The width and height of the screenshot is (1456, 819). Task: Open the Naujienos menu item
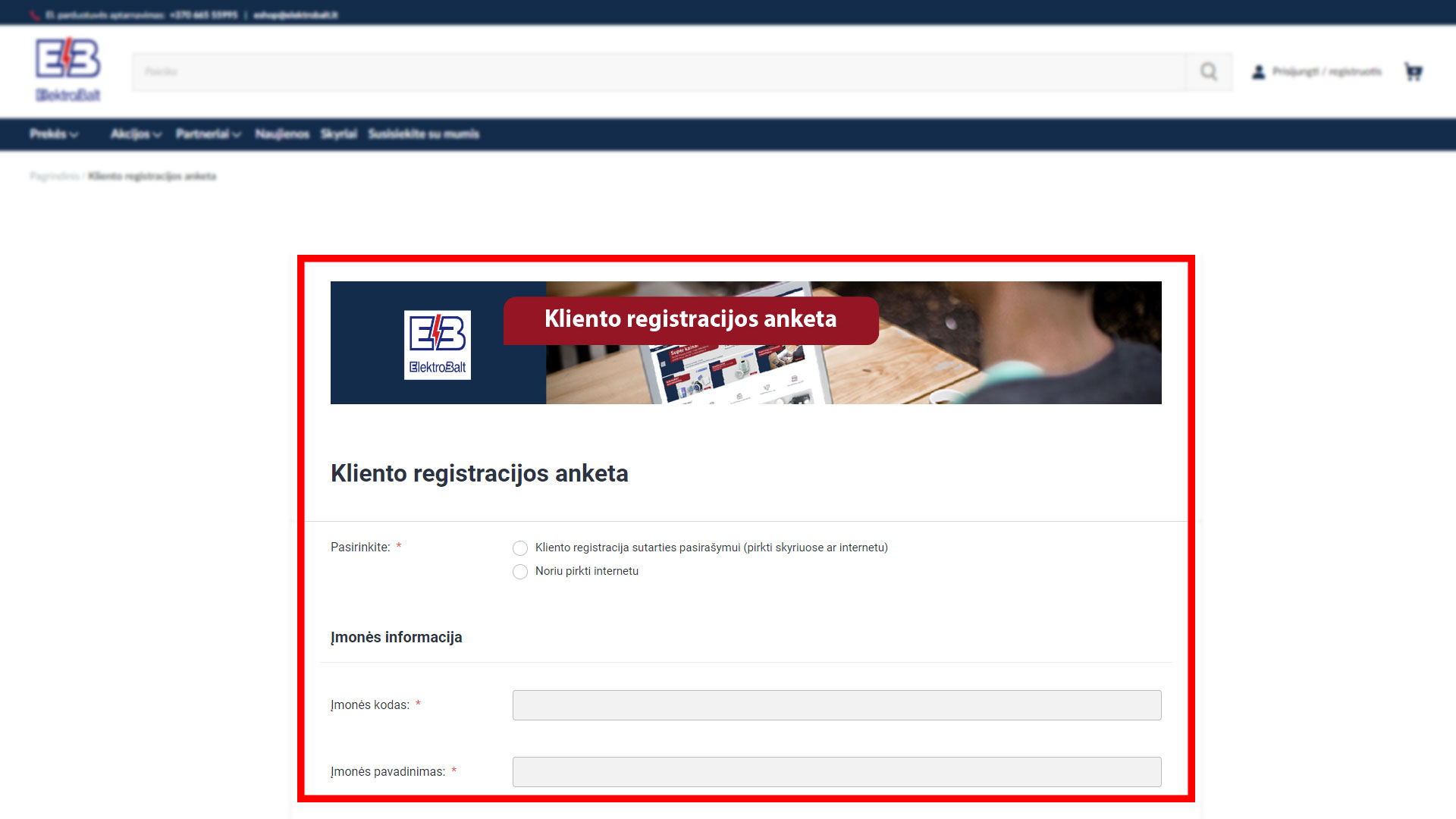point(282,134)
